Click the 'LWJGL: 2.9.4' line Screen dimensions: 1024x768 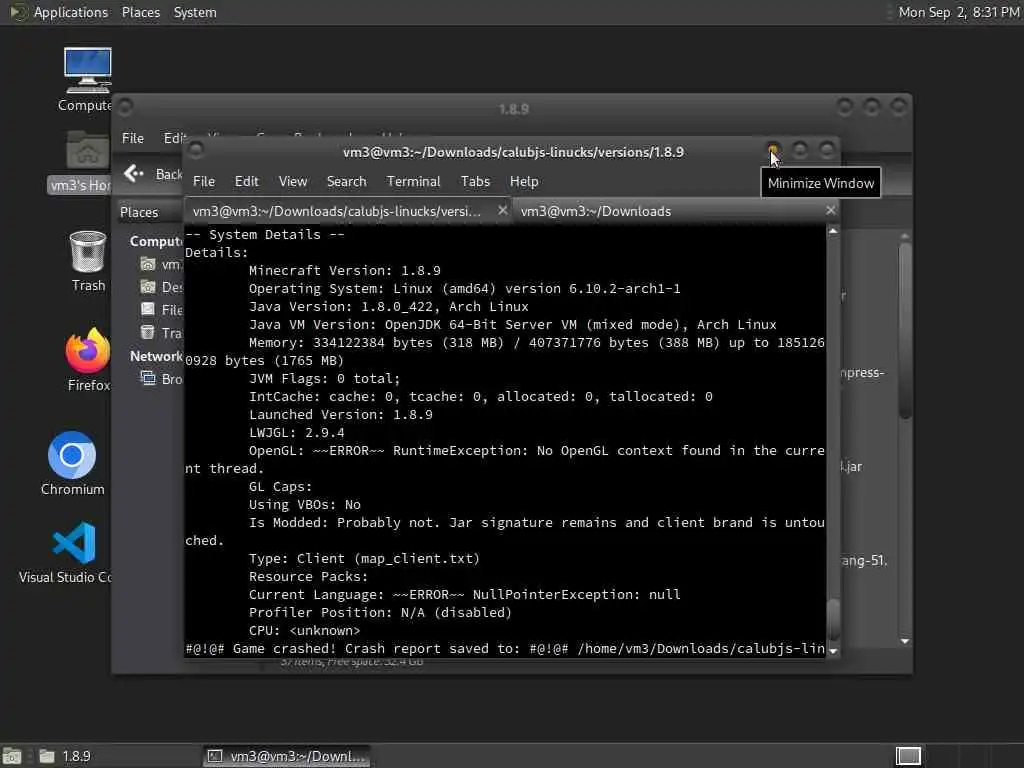pos(296,432)
